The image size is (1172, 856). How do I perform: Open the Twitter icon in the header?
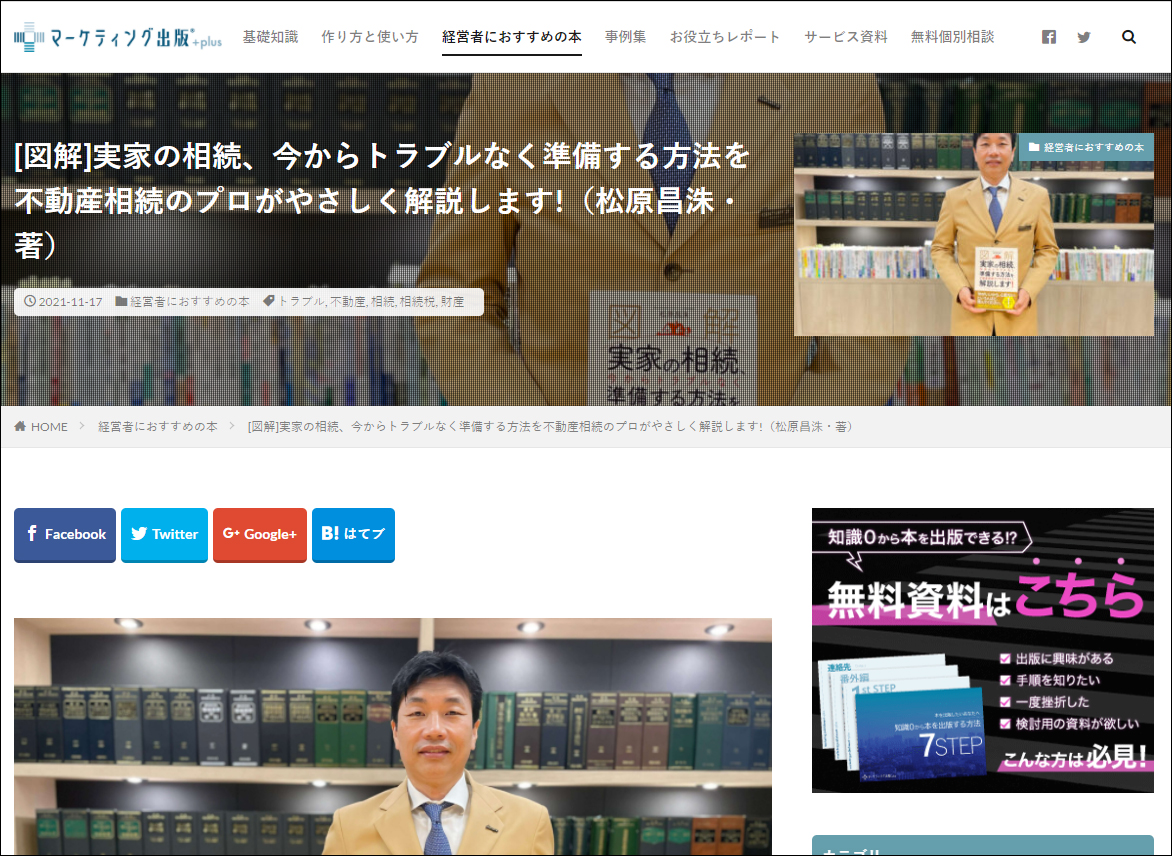click(x=1084, y=37)
